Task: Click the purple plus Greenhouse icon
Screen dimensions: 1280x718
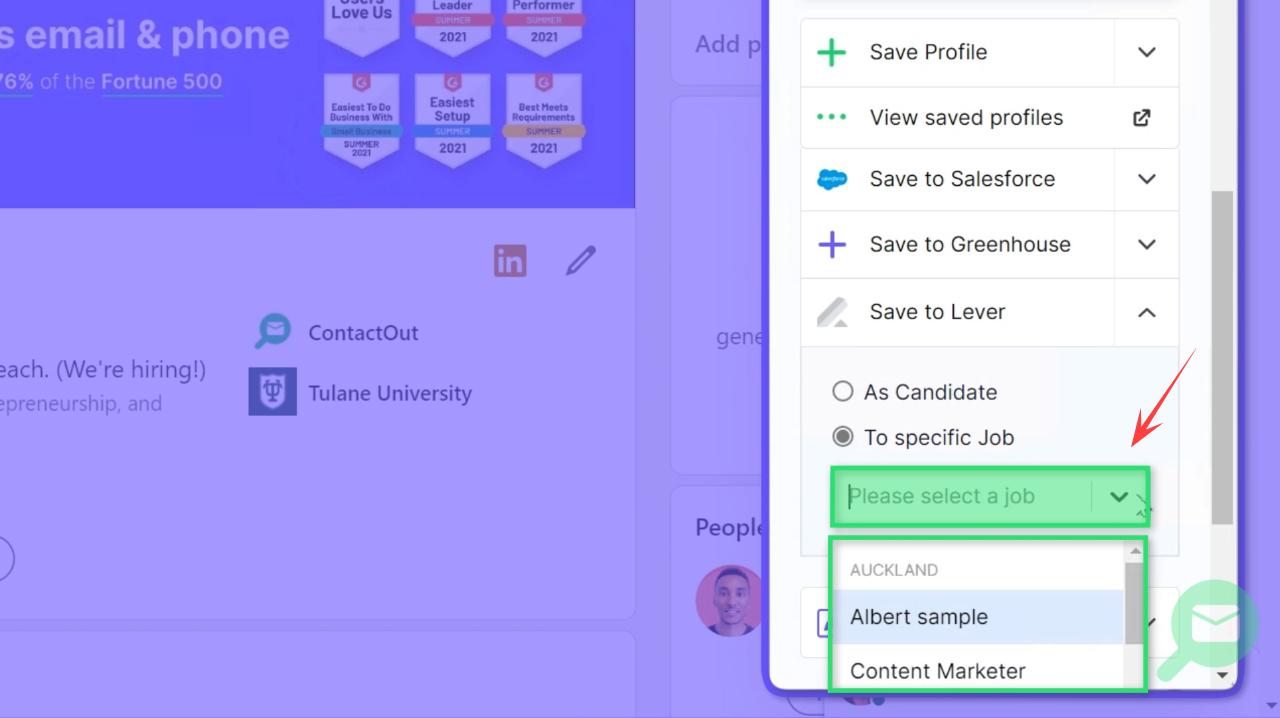Action: (x=832, y=244)
